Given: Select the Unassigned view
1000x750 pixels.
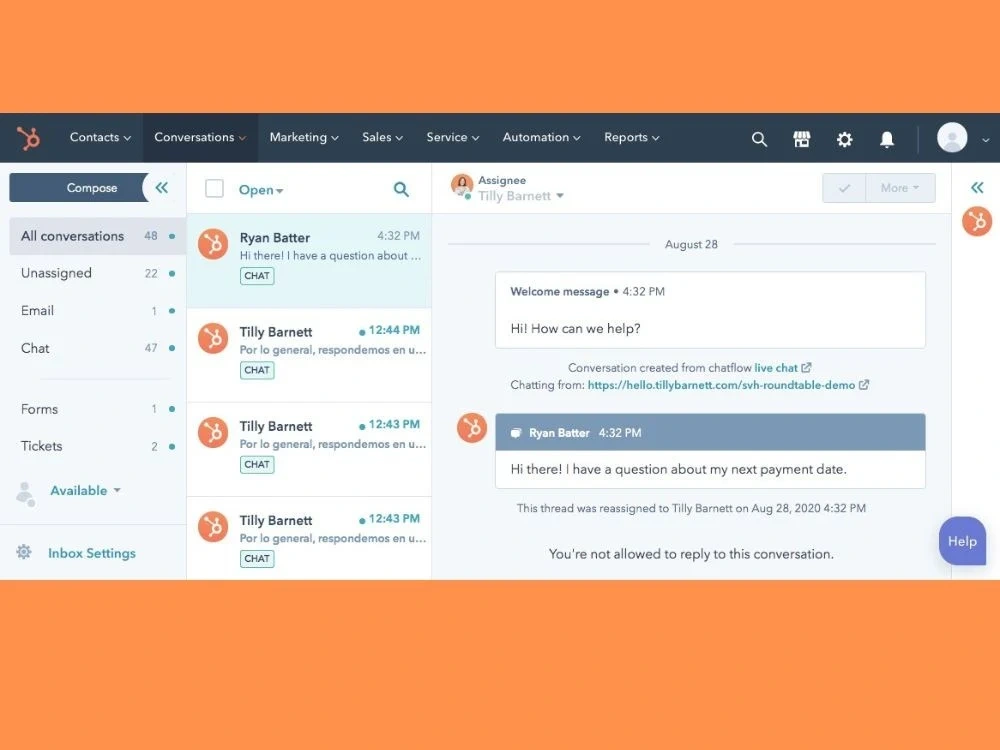Looking at the screenshot, I should point(98,273).
